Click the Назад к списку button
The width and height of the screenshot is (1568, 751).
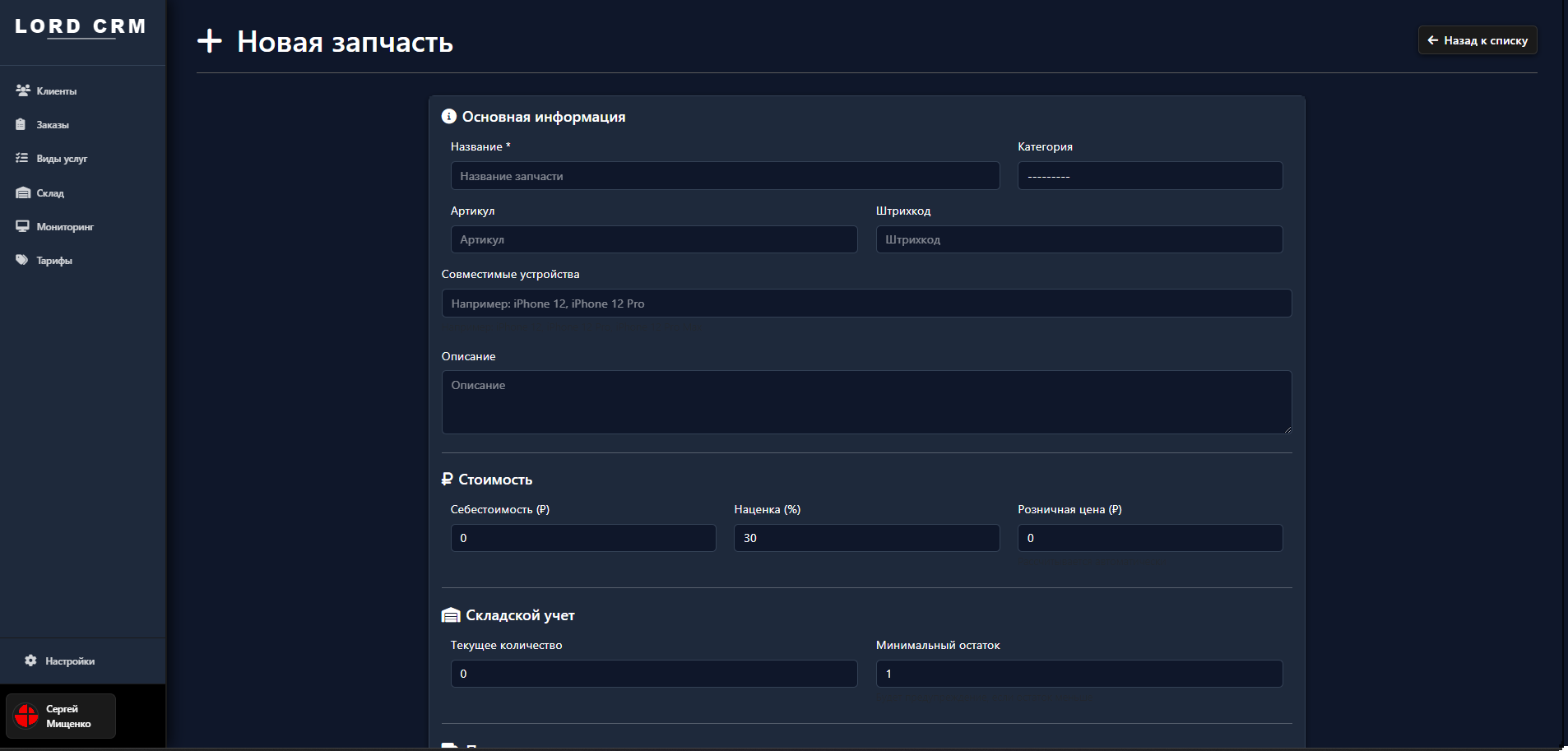point(1477,40)
